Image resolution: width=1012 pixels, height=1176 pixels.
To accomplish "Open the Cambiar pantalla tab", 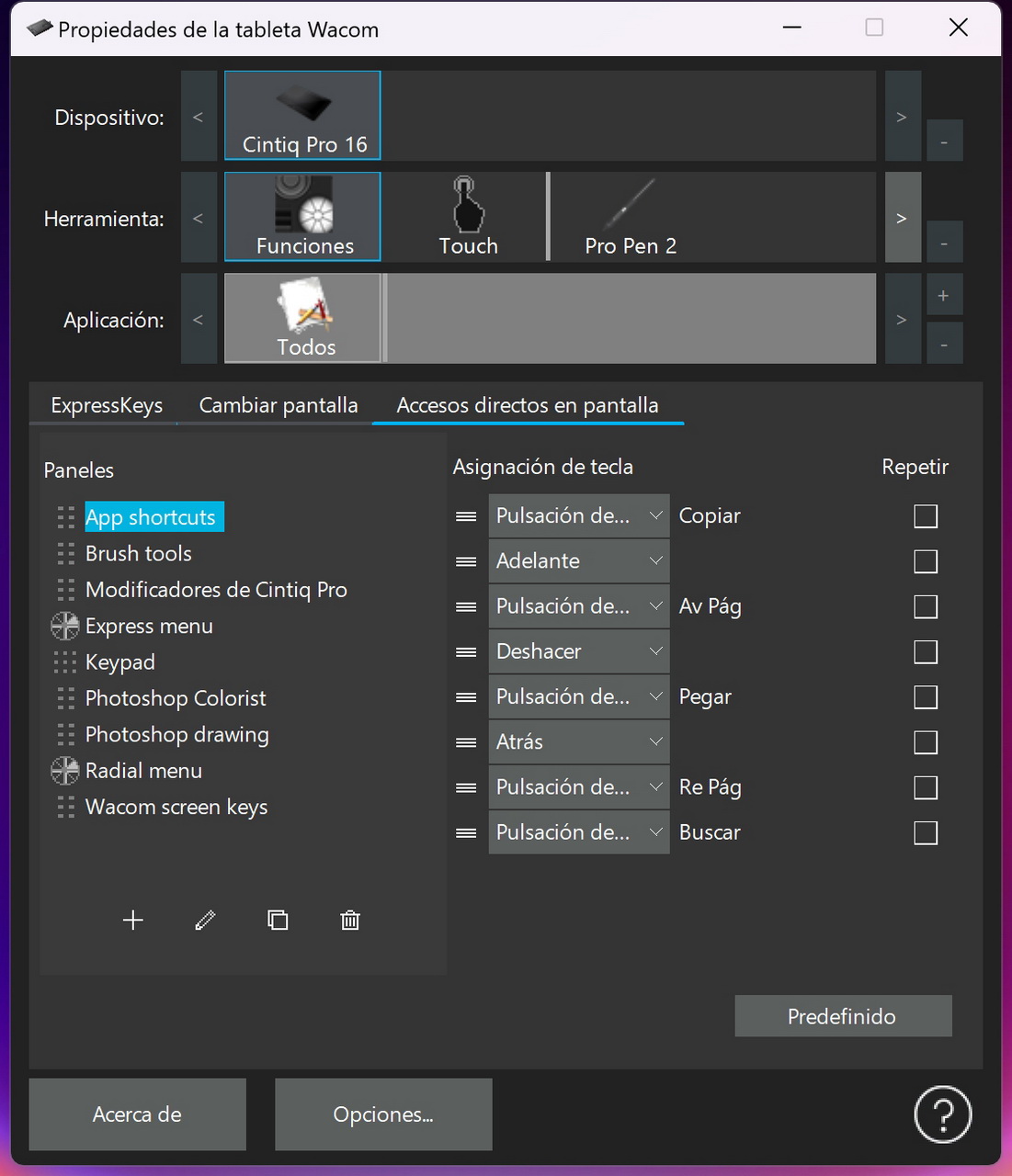I will [x=279, y=405].
